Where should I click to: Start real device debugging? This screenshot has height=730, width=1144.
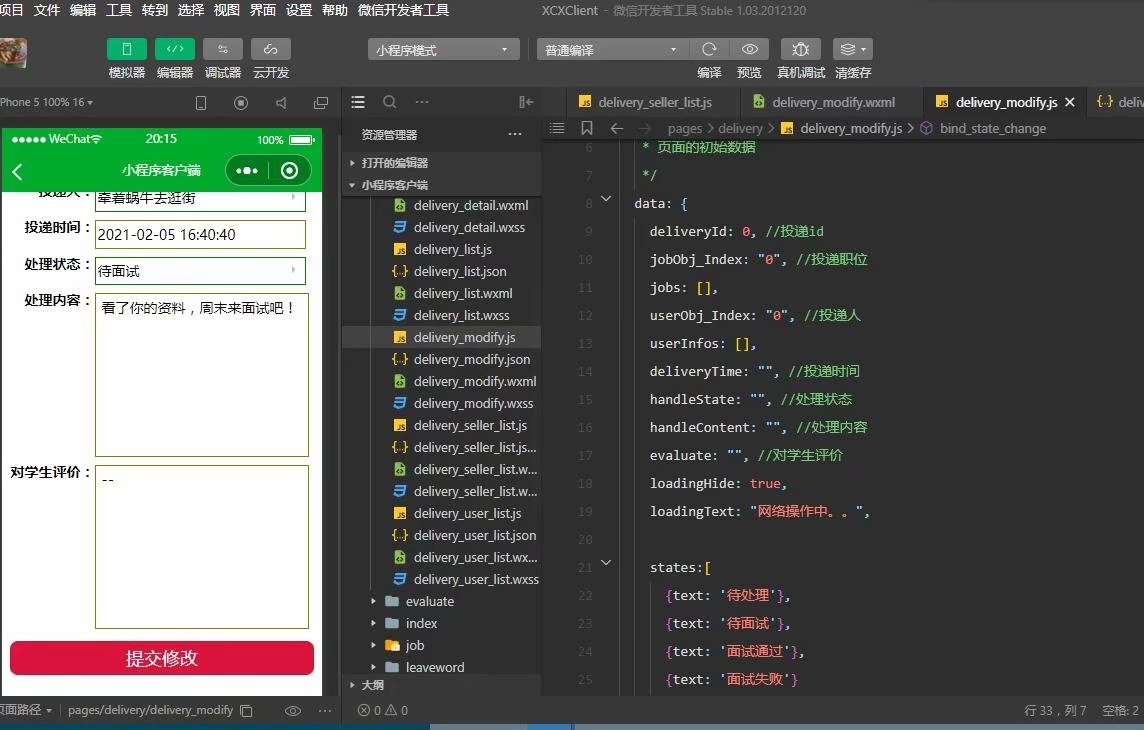800,50
